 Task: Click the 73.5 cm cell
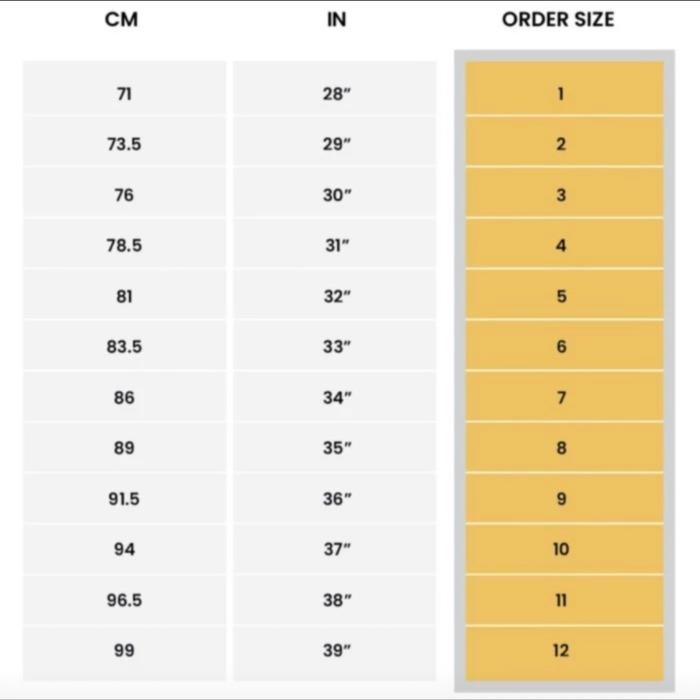124,144
